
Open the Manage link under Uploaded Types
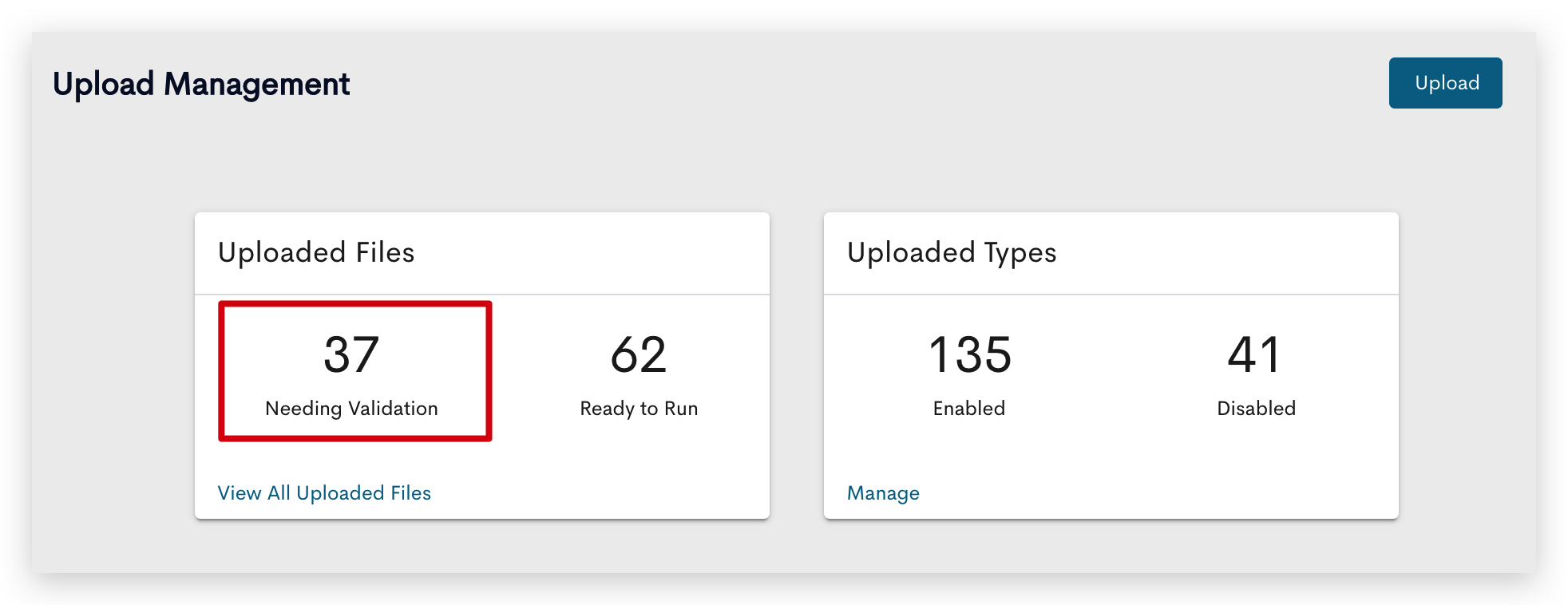tap(883, 493)
